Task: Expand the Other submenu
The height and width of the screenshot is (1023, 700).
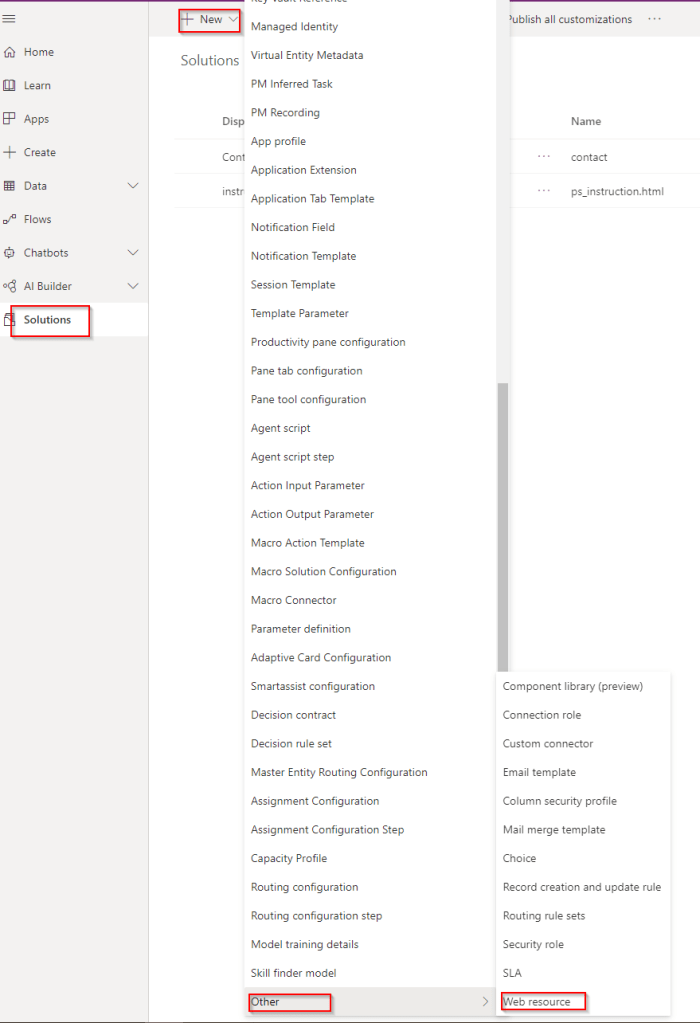Action: click(x=370, y=1001)
